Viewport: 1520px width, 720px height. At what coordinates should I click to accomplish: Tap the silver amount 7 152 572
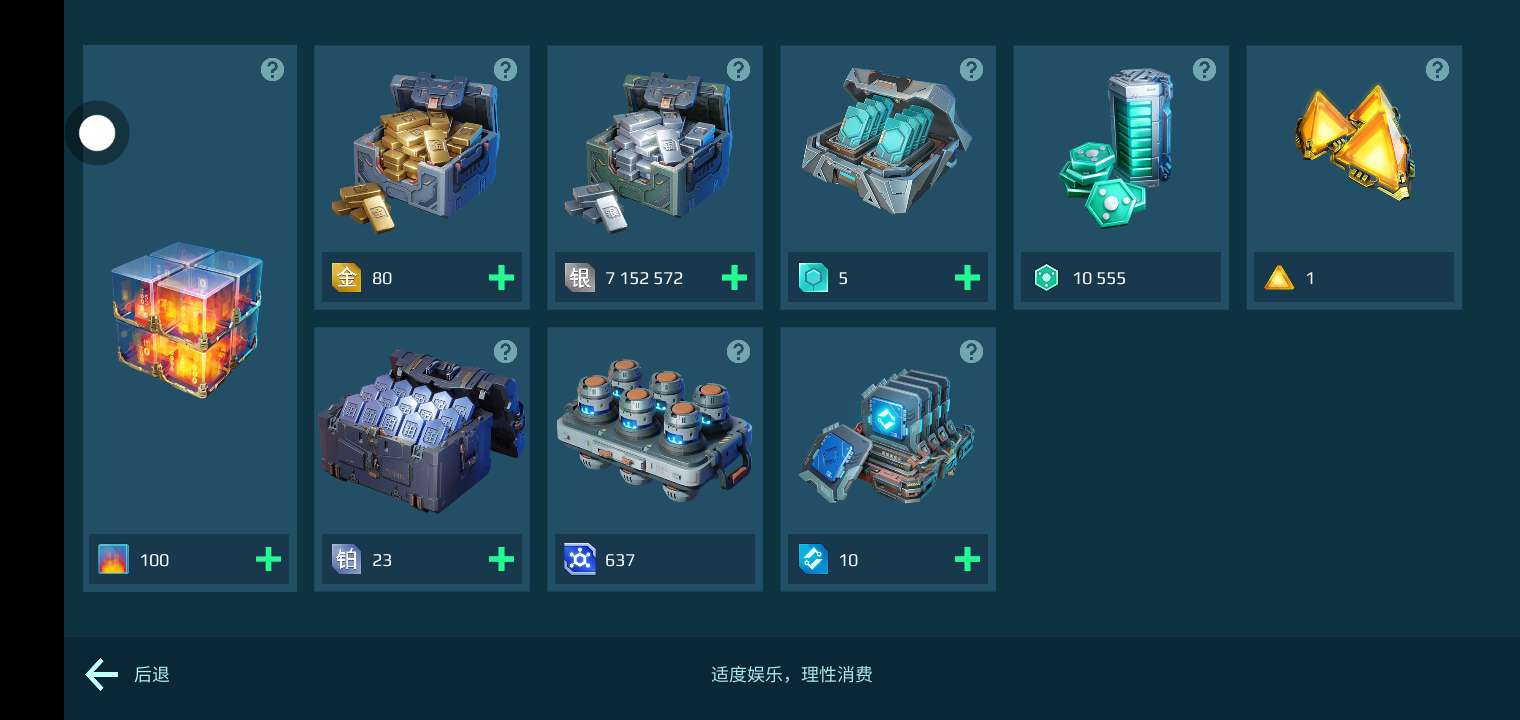pyautogui.click(x=644, y=278)
